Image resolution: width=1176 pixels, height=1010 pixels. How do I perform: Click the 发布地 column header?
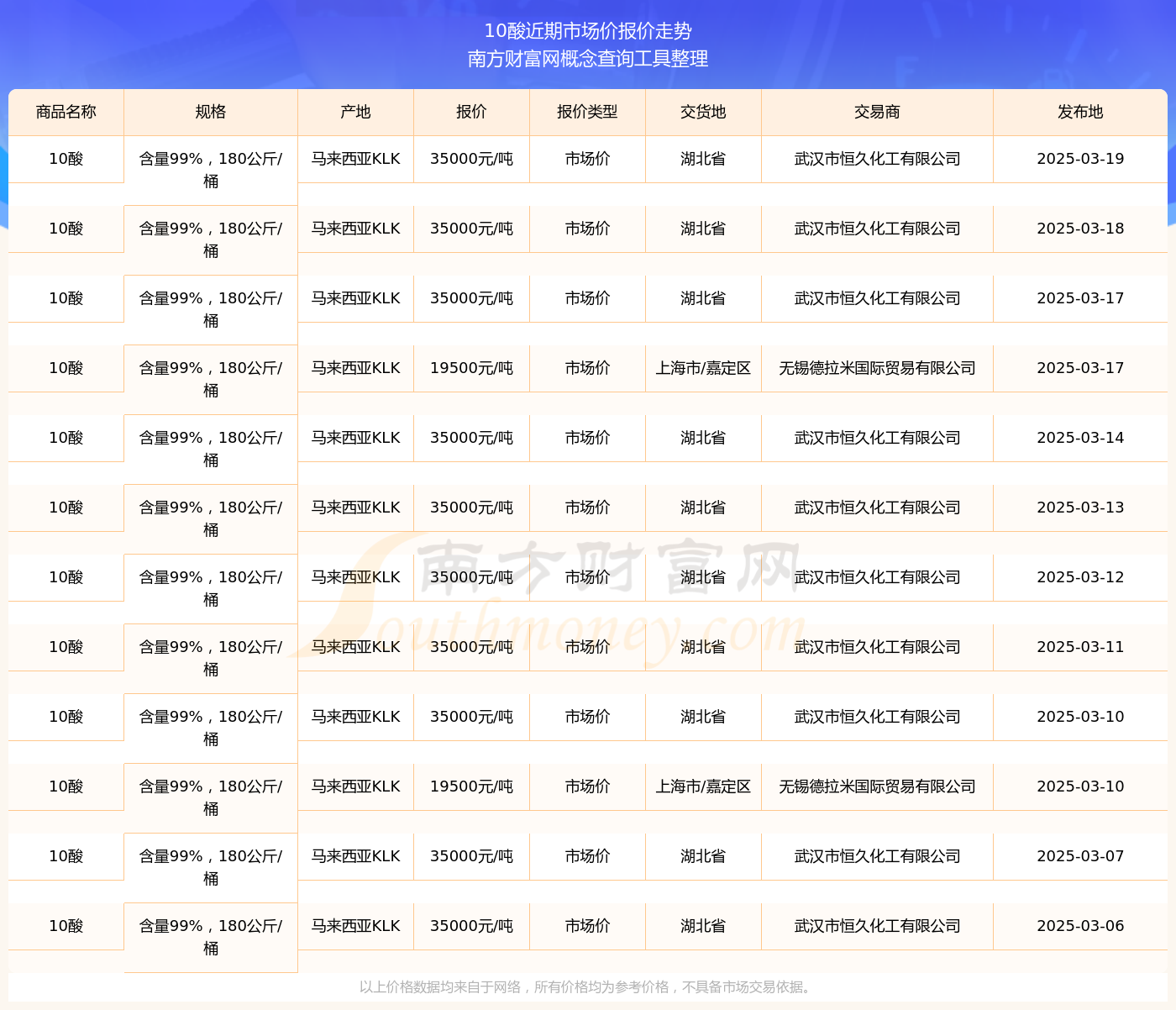click(x=1080, y=112)
